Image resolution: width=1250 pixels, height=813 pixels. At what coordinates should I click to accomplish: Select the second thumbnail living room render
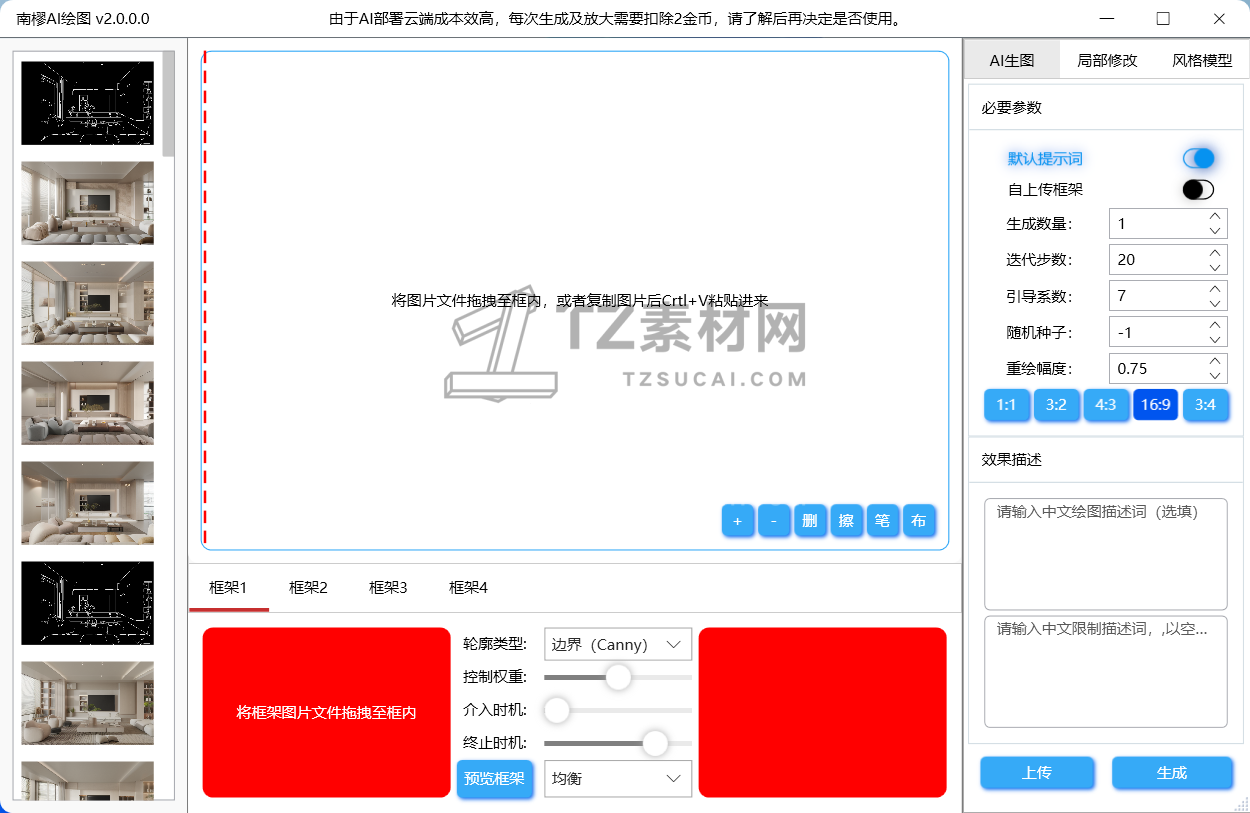pos(88,203)
